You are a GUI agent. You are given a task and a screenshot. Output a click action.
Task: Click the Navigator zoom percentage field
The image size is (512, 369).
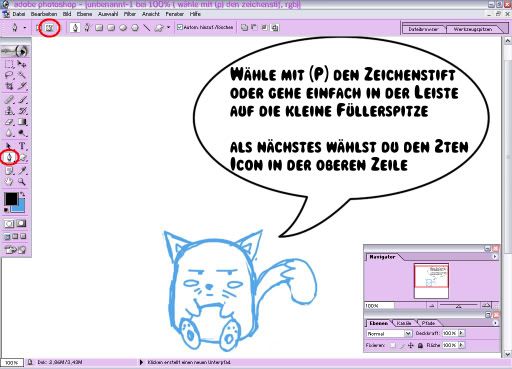point(379,305)
